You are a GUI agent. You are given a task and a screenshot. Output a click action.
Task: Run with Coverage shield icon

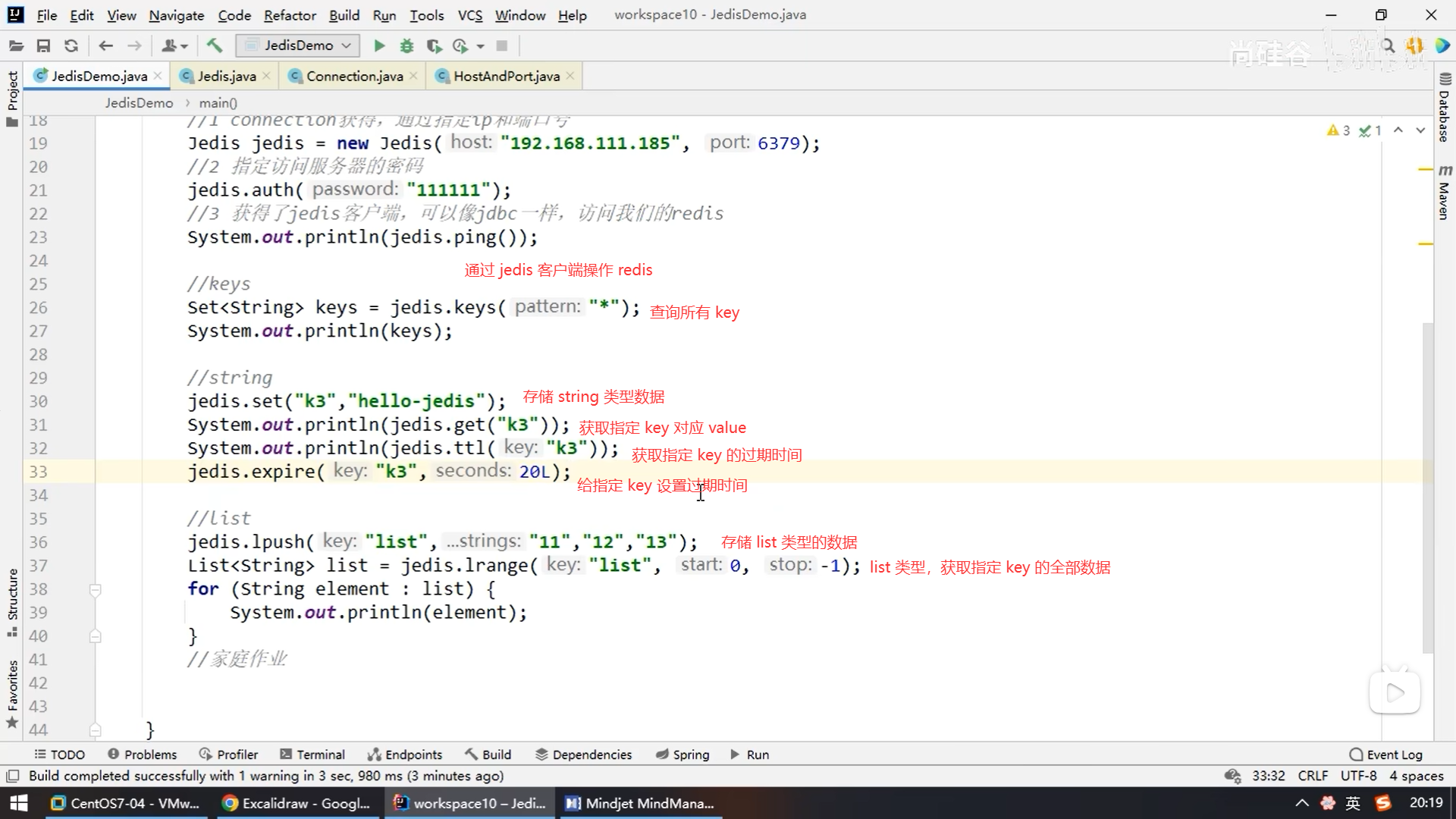tap(434, 46)
